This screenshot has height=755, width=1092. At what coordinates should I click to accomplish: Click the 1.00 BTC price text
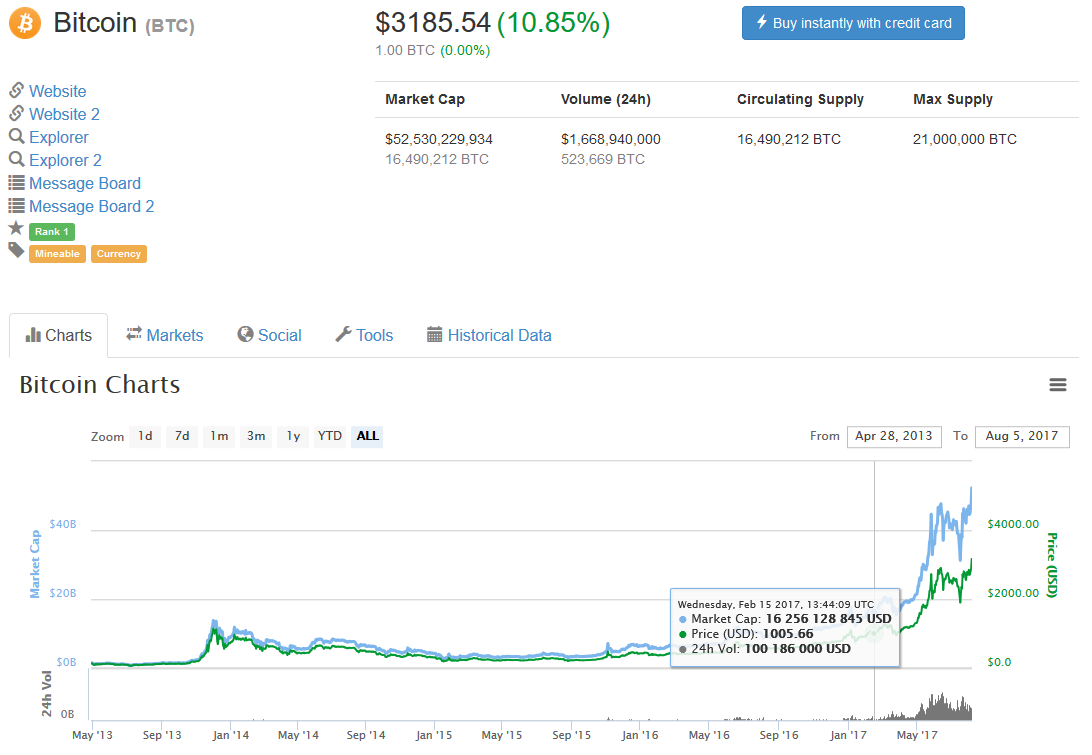tap(405, 50)
